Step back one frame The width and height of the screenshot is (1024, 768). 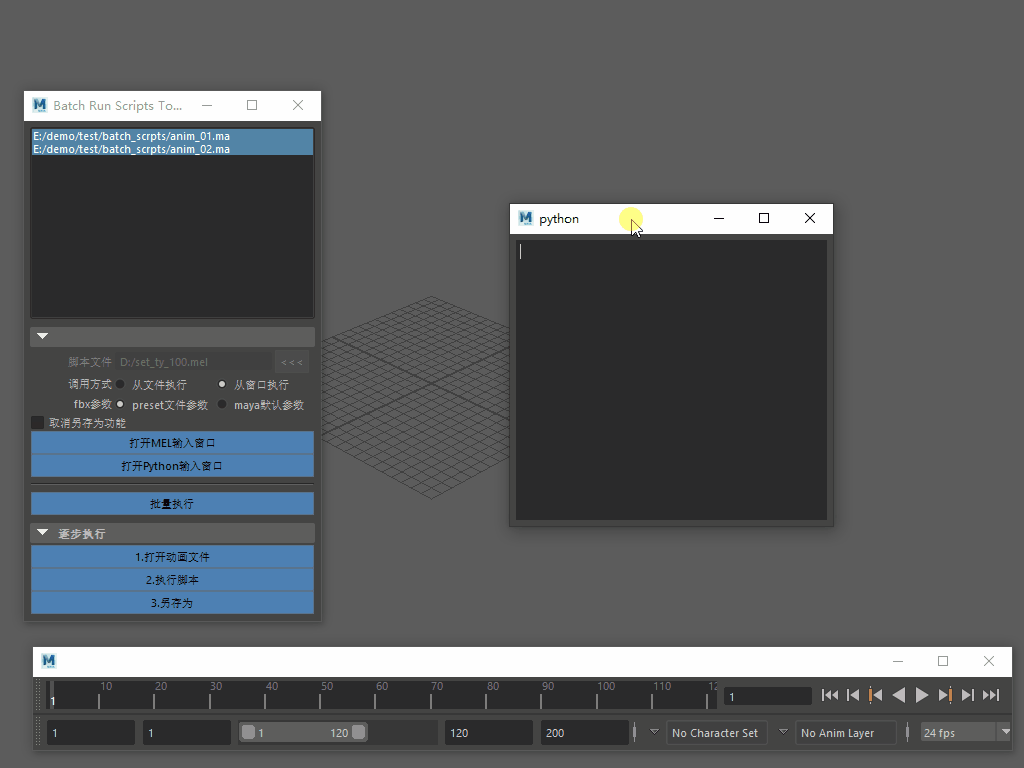coord(853,695)
